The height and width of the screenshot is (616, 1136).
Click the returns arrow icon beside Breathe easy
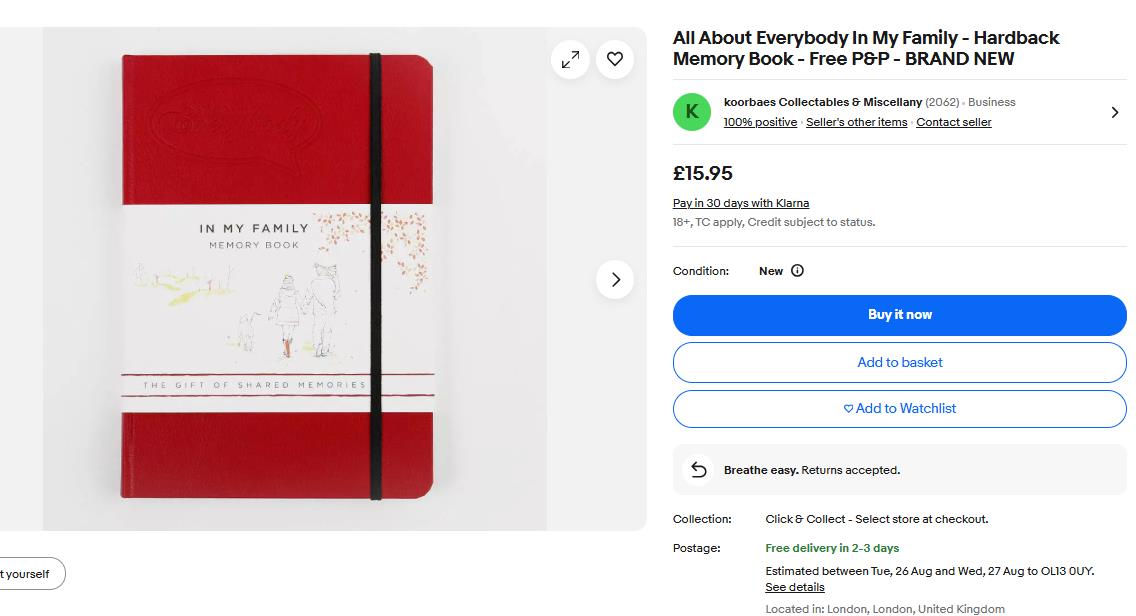(699, 470)
